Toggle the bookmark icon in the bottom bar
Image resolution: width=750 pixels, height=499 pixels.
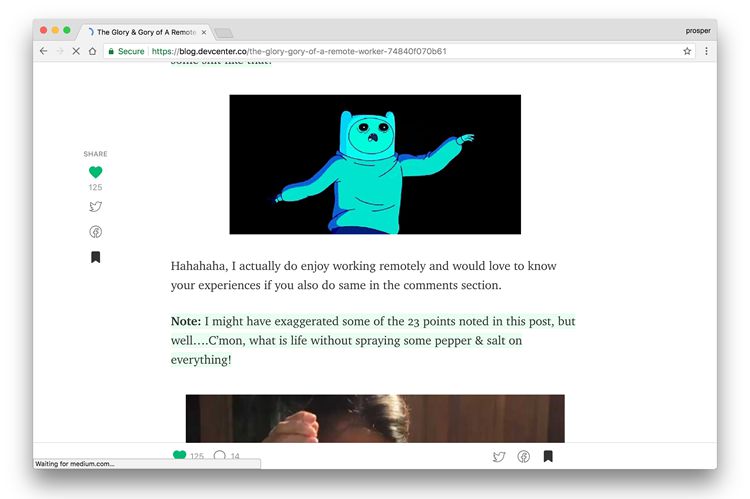pos(548,456)
